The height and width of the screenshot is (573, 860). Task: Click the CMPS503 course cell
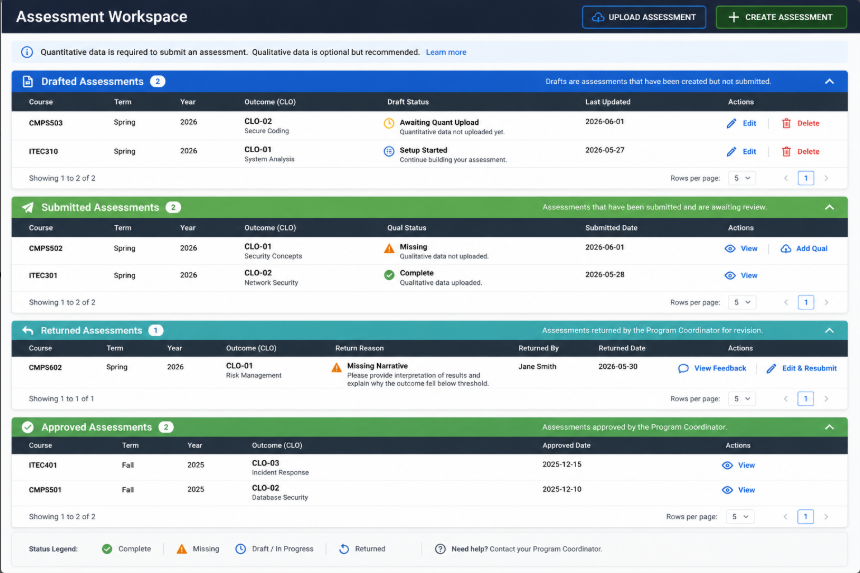(46, 123)
